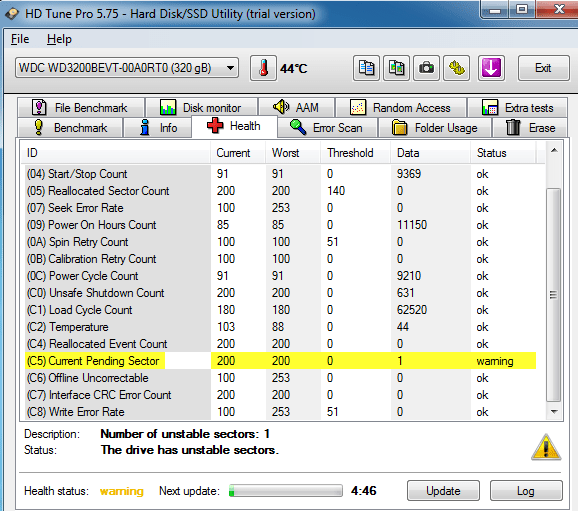Select the (C2) Temperature row
The height and width of the screenshot is (511, 578).
pos(281,327)
